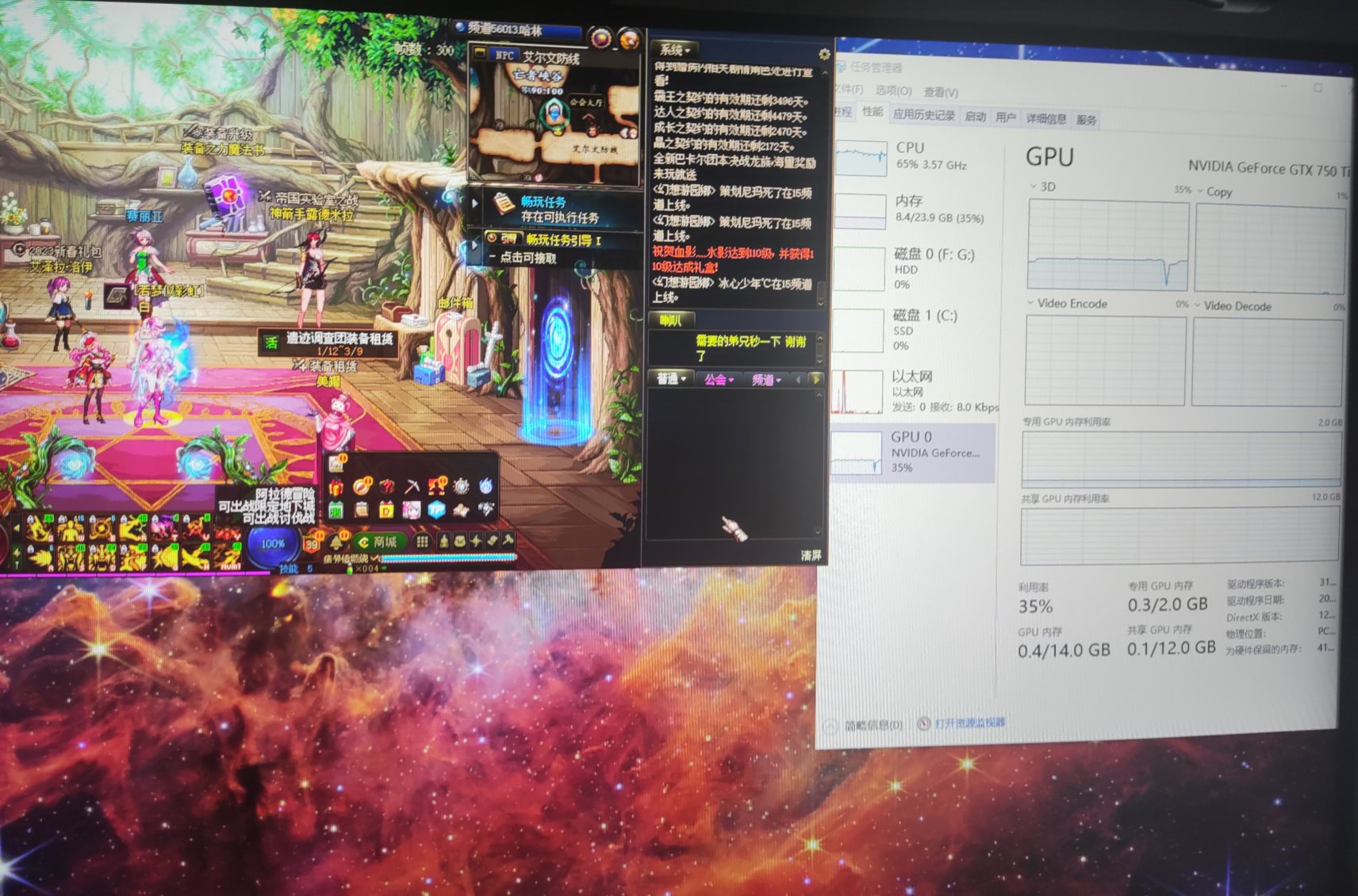Switch to the 启动 tab in Task Manager

click(976, 117)
